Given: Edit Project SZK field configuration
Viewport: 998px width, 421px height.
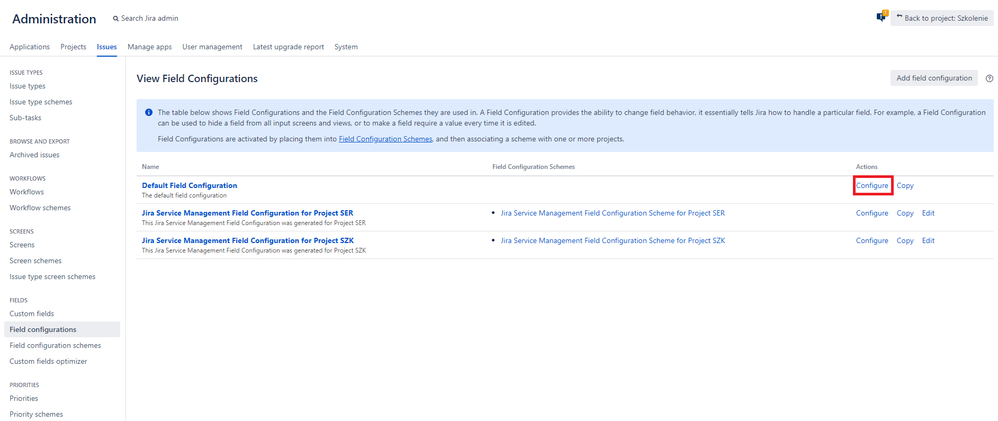Looking at the screenshot, I should click(x=928, y=240).
